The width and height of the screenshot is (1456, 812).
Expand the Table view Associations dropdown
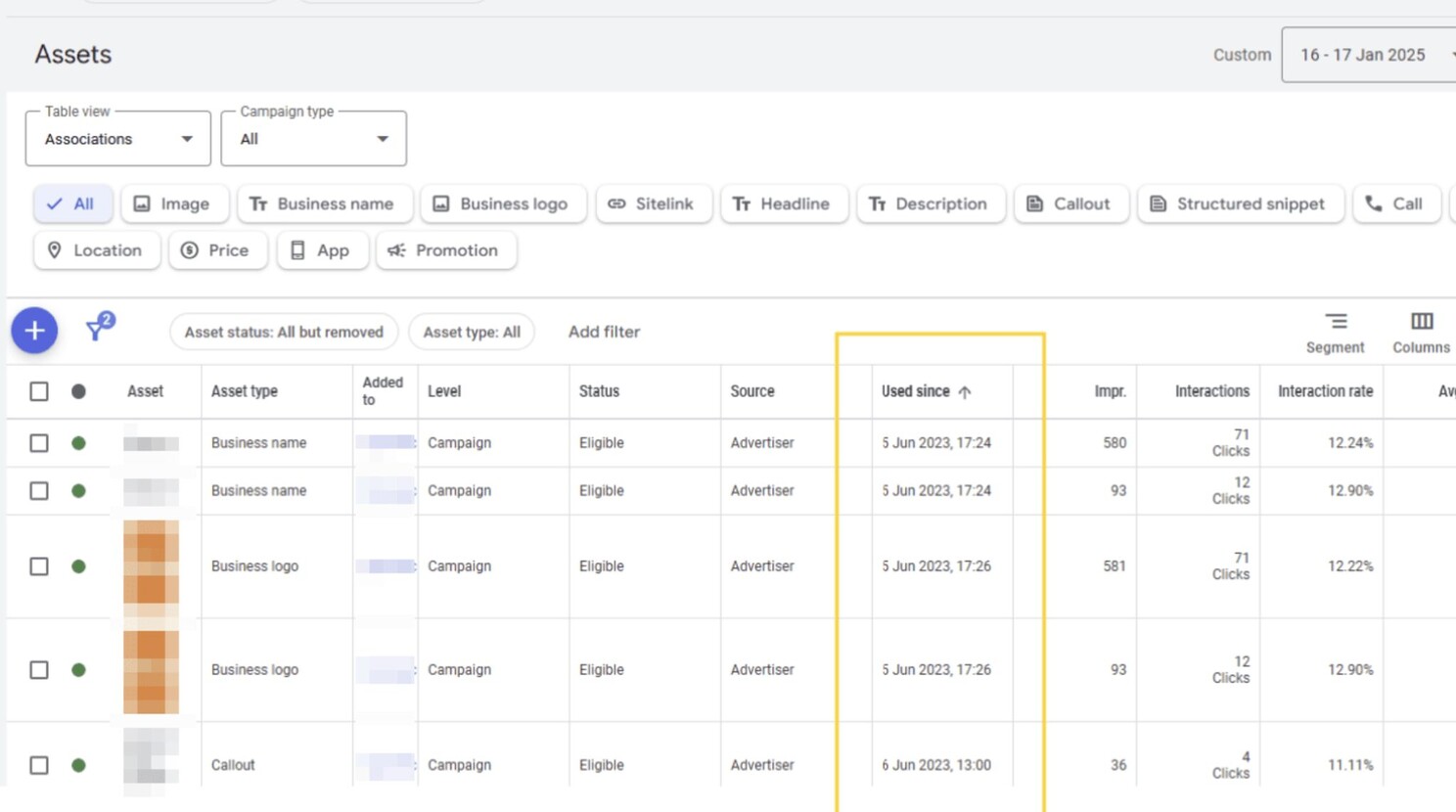(117, 139)
